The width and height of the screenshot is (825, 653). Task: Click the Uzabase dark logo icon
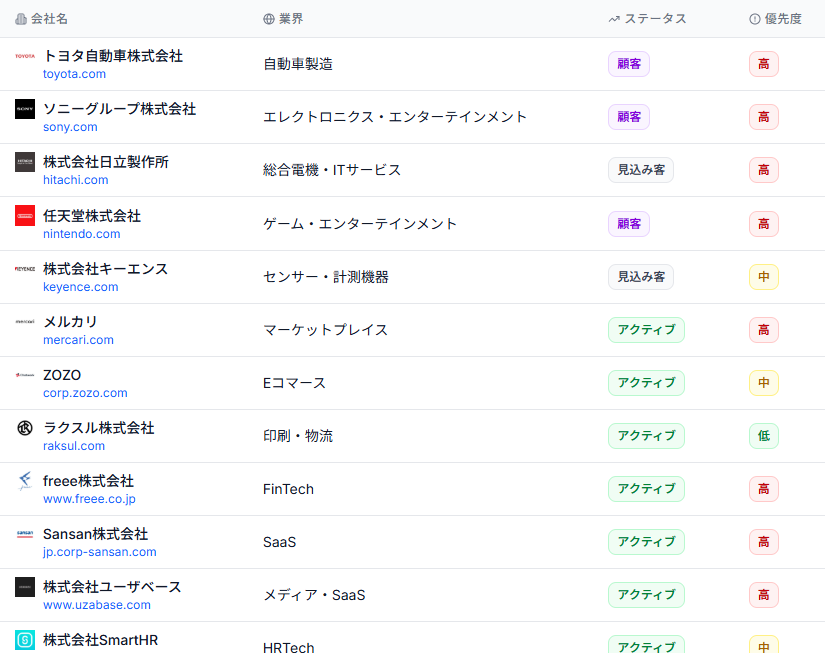pyautogui.click(x=25, y=587)
